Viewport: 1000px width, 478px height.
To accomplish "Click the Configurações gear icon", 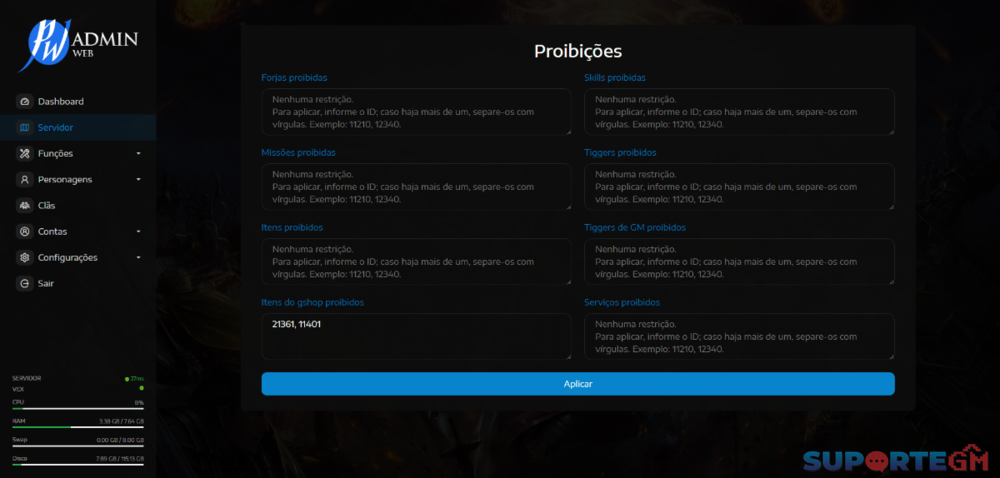I will (x=25, y=258).
